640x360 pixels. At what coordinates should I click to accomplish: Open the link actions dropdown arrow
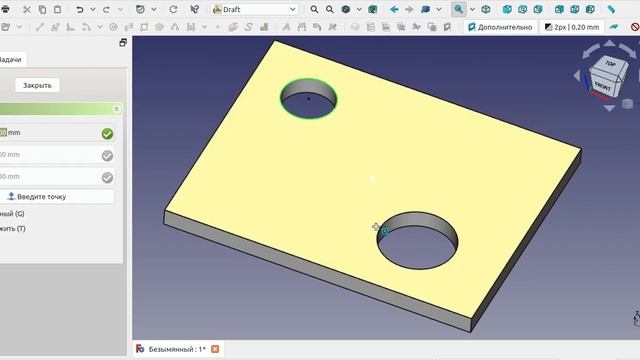click(439, 9)
